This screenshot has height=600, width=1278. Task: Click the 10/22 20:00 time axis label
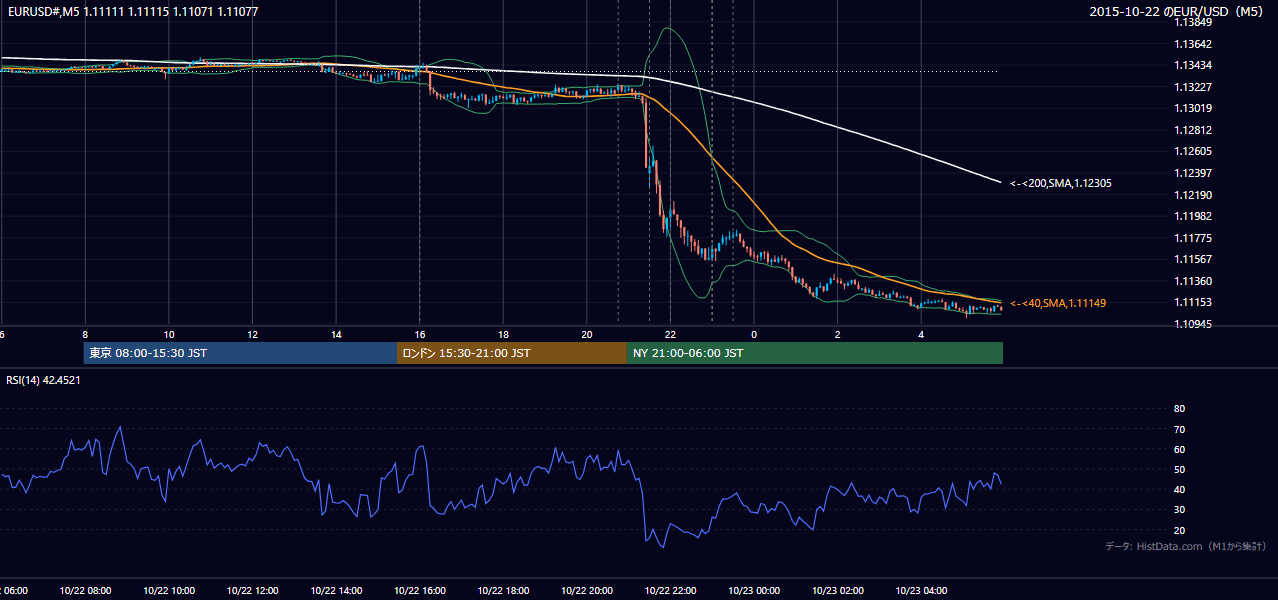(587, 591)
